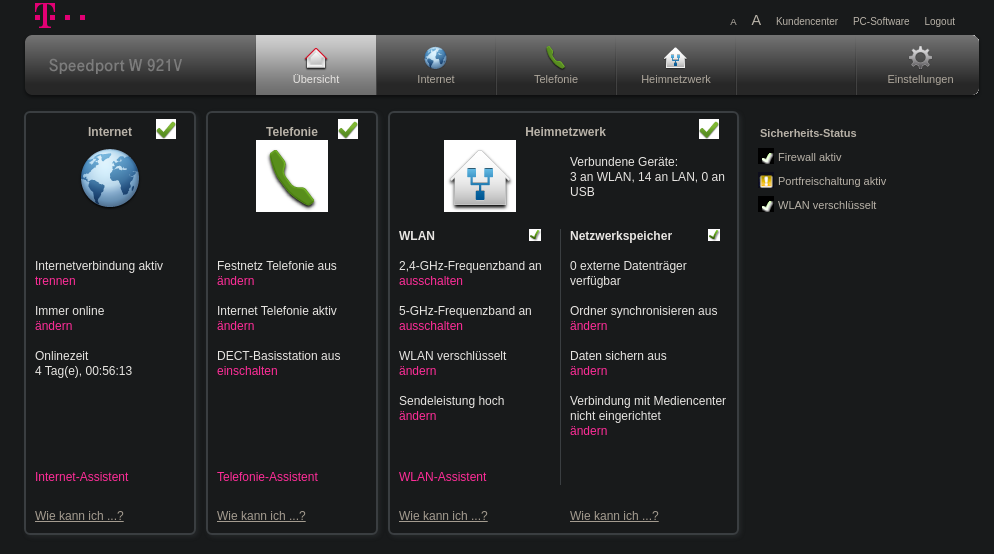Switch to the Einstellungen tab
Viewport: 994px width, 554px height.
(920, 66)
